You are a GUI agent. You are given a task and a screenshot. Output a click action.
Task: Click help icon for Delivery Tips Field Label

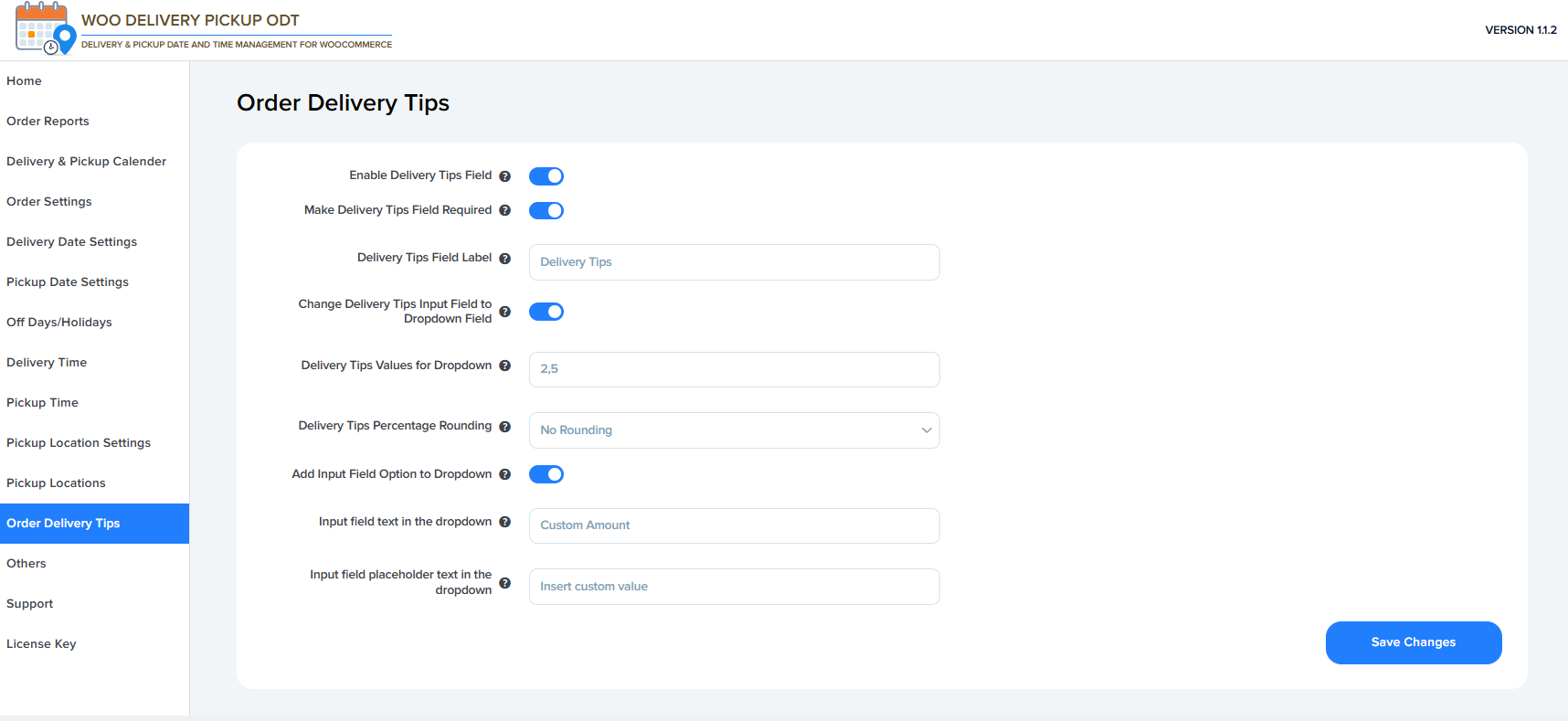[x=504, y=259]
